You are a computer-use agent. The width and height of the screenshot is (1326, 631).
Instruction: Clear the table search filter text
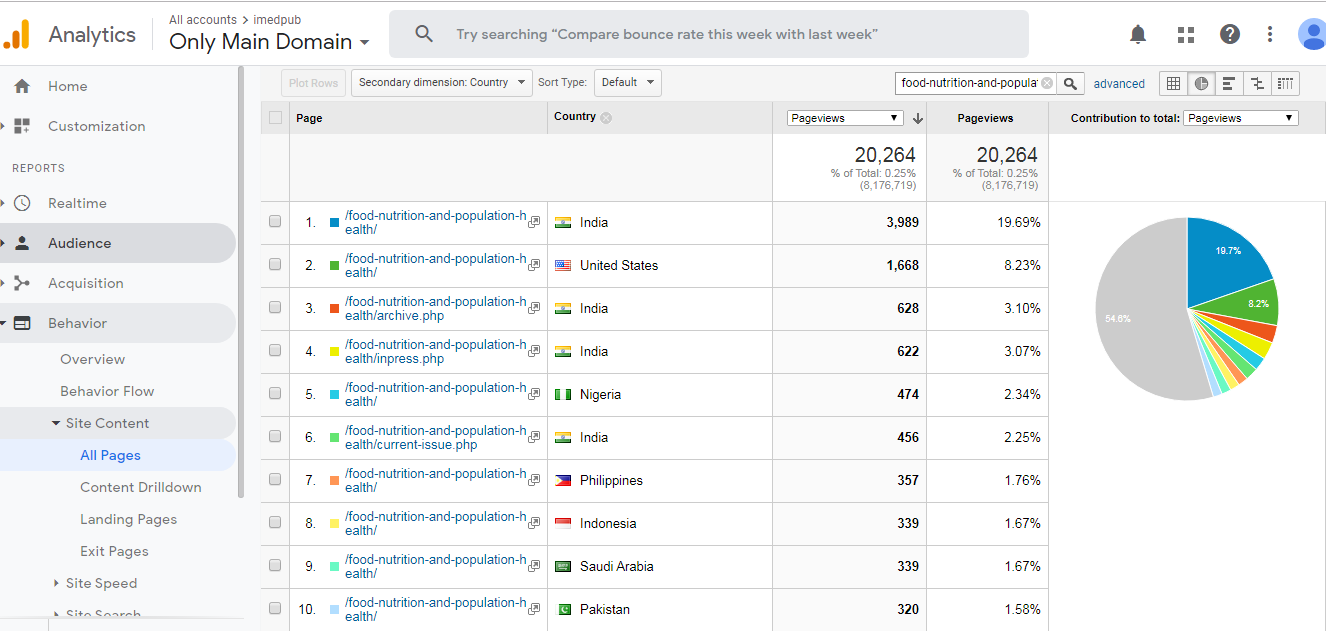point(1047,84)
